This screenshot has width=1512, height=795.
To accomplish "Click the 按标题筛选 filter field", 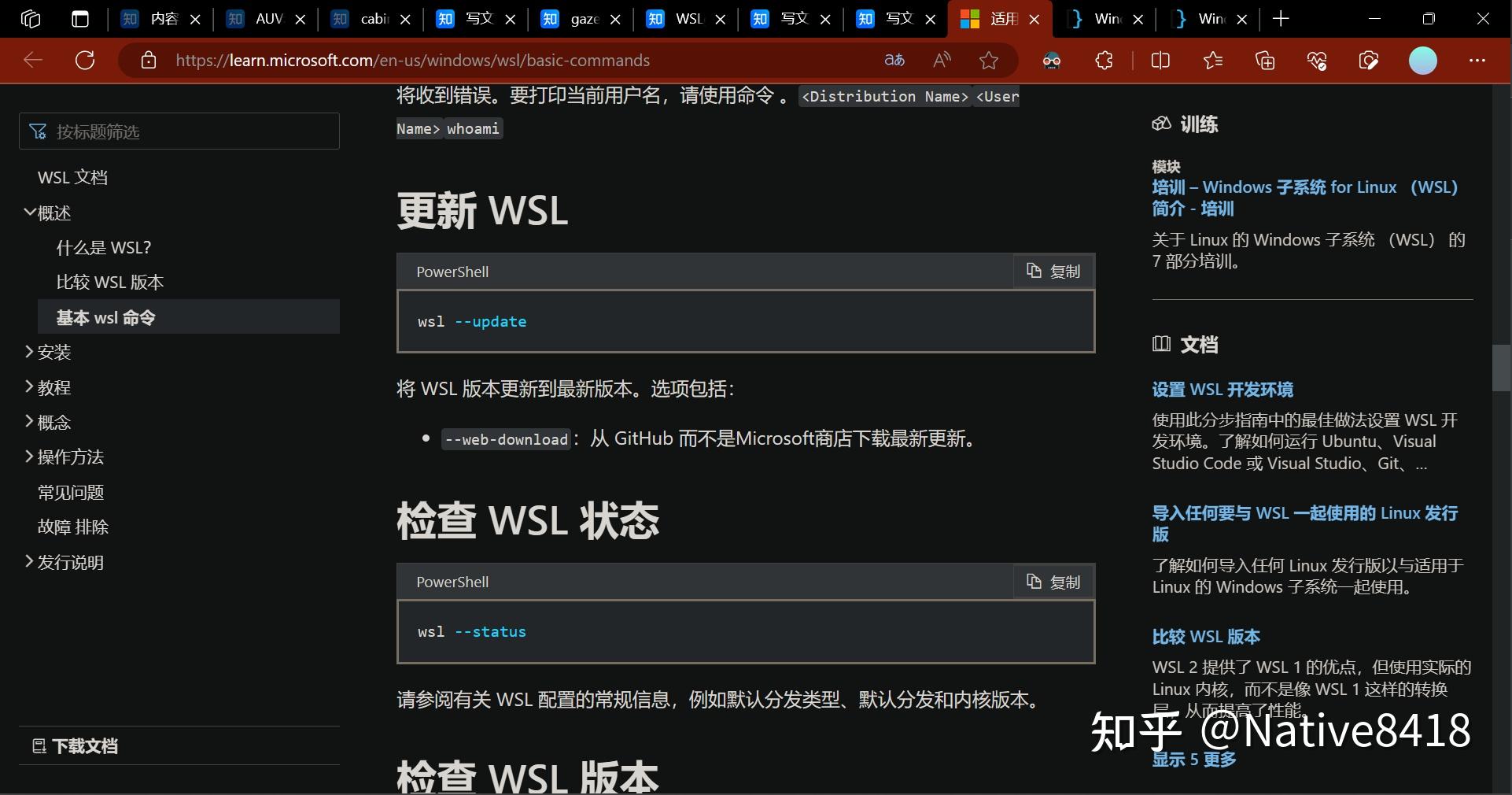I will click(x=179, y=131).
